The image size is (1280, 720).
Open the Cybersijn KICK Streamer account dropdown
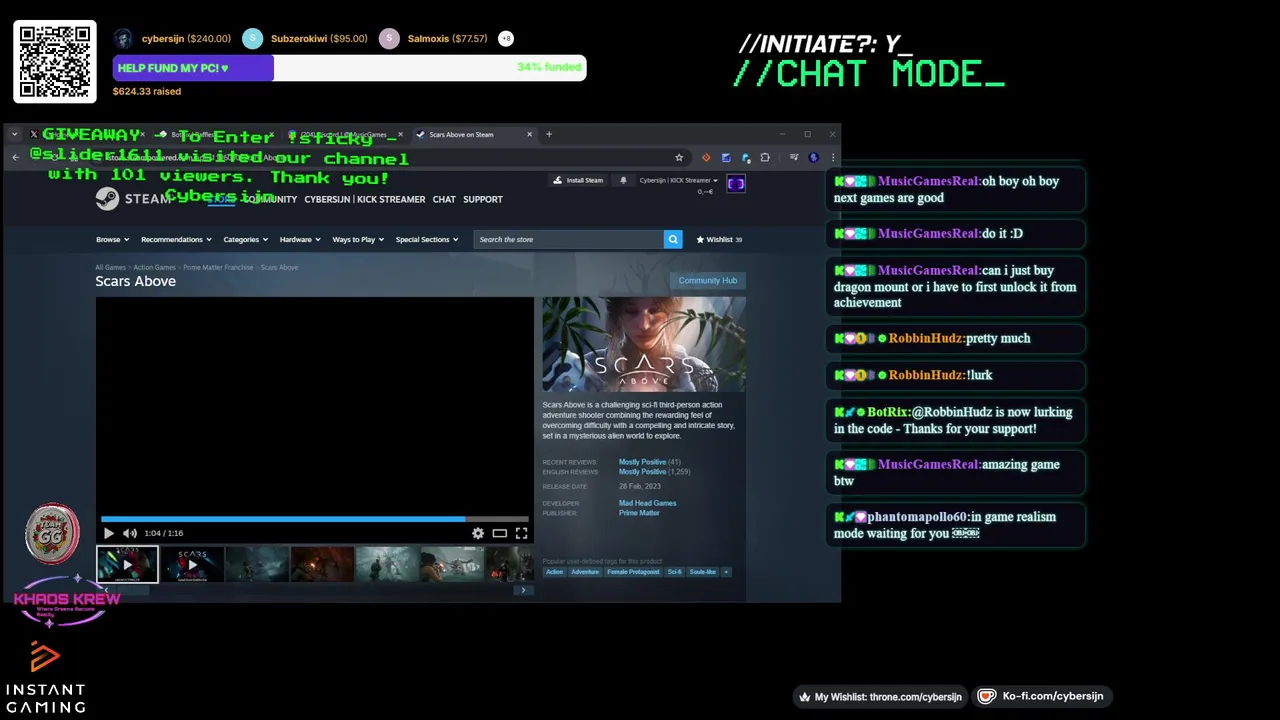point(678,180)
